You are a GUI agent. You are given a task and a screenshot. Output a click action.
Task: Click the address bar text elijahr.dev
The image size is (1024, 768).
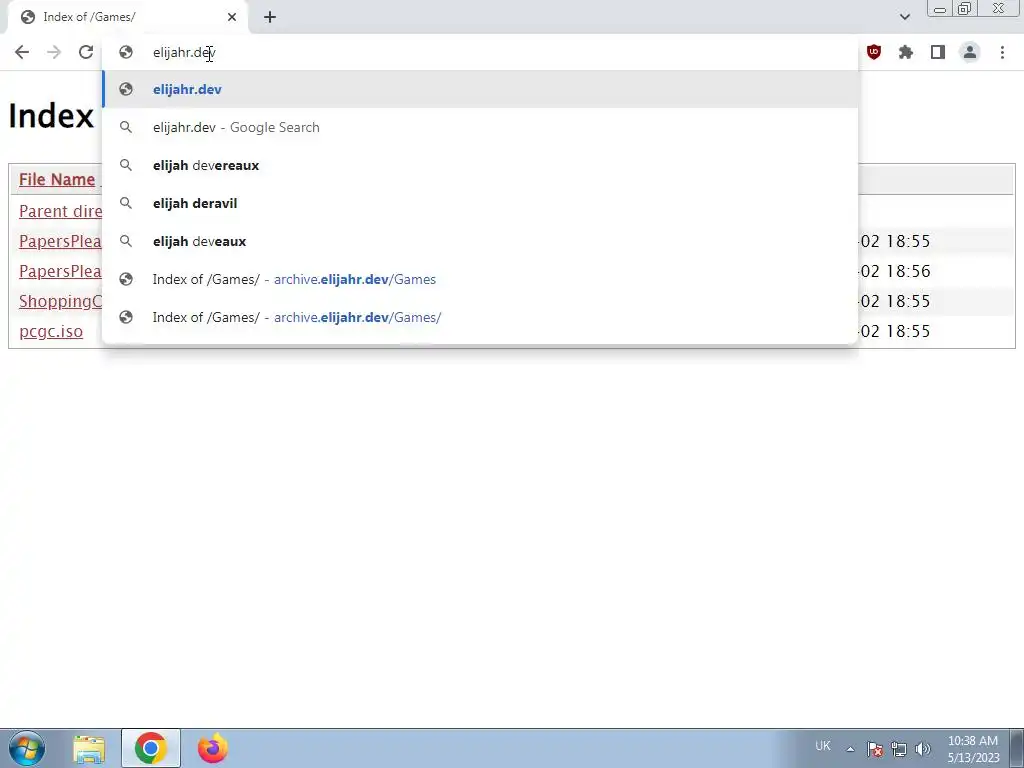pyautogui.click(x=184, y=52)
